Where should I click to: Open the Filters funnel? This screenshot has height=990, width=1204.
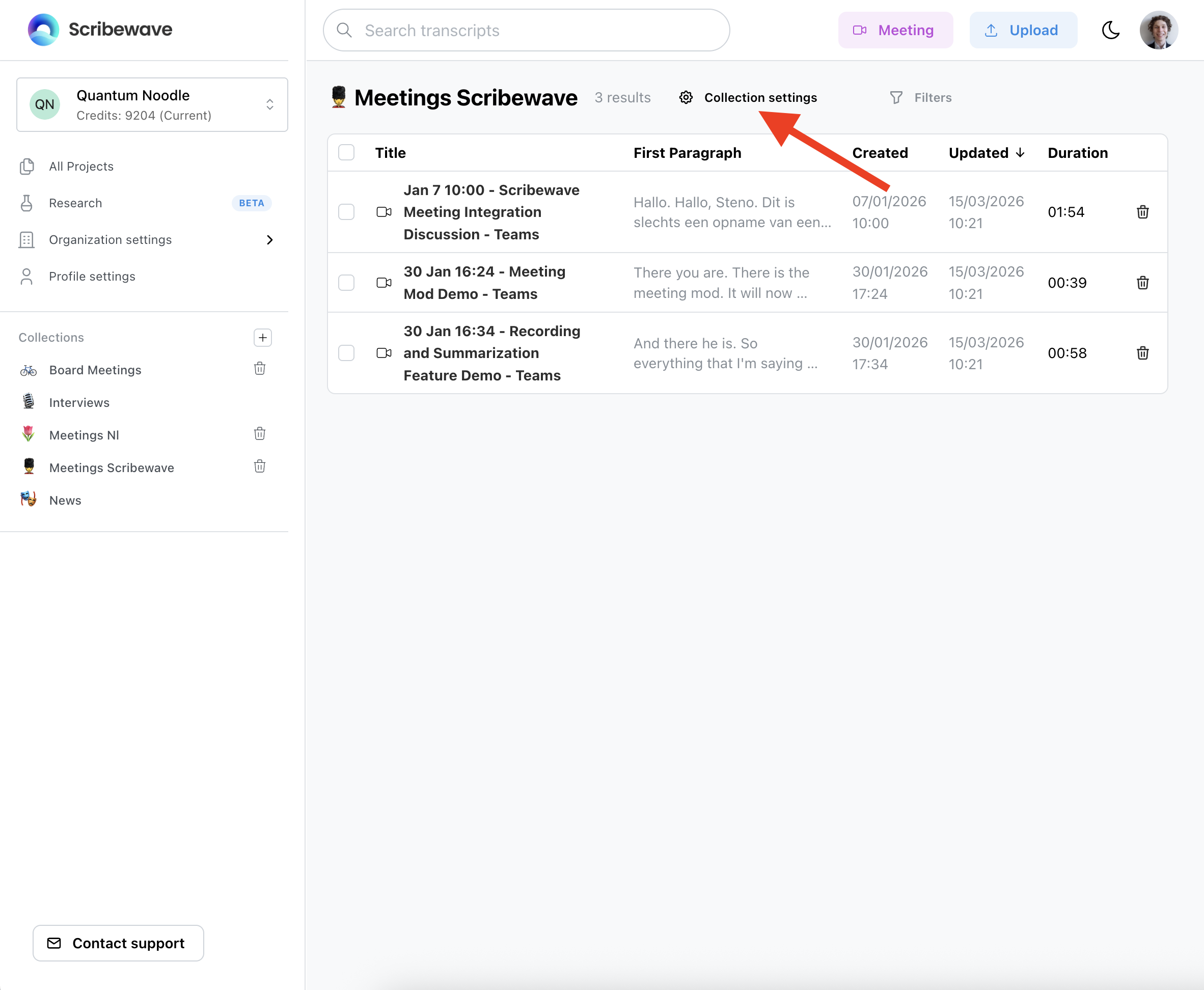tap(920, 97)
